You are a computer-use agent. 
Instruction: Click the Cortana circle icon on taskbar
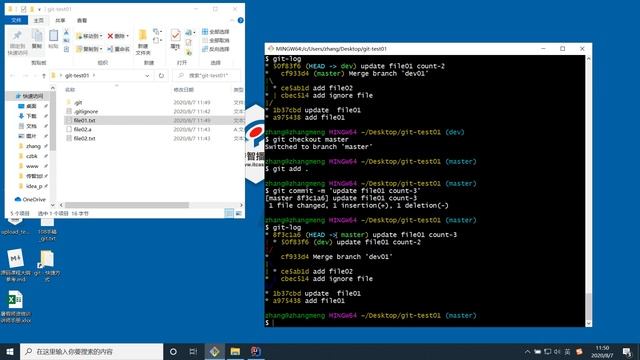(173, 351)
